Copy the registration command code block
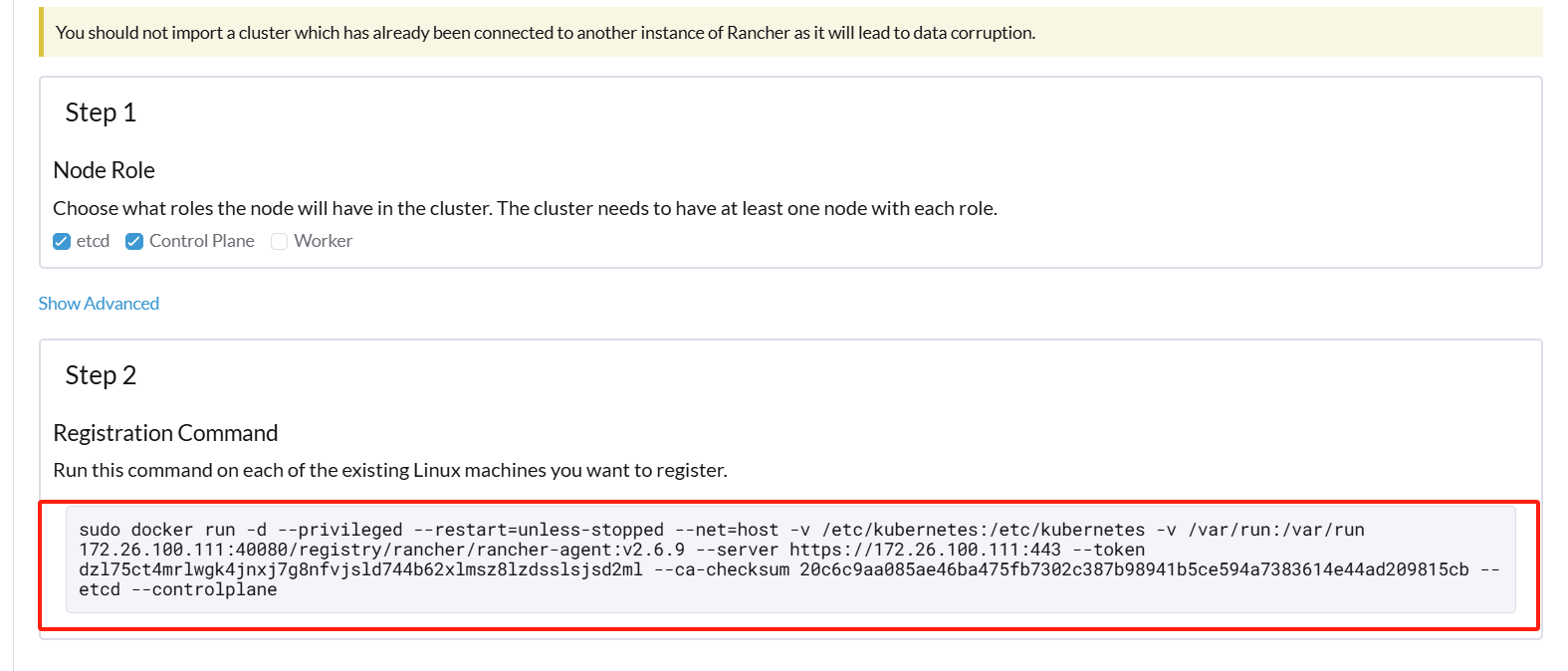1568x671 pixels. [790, 559]
